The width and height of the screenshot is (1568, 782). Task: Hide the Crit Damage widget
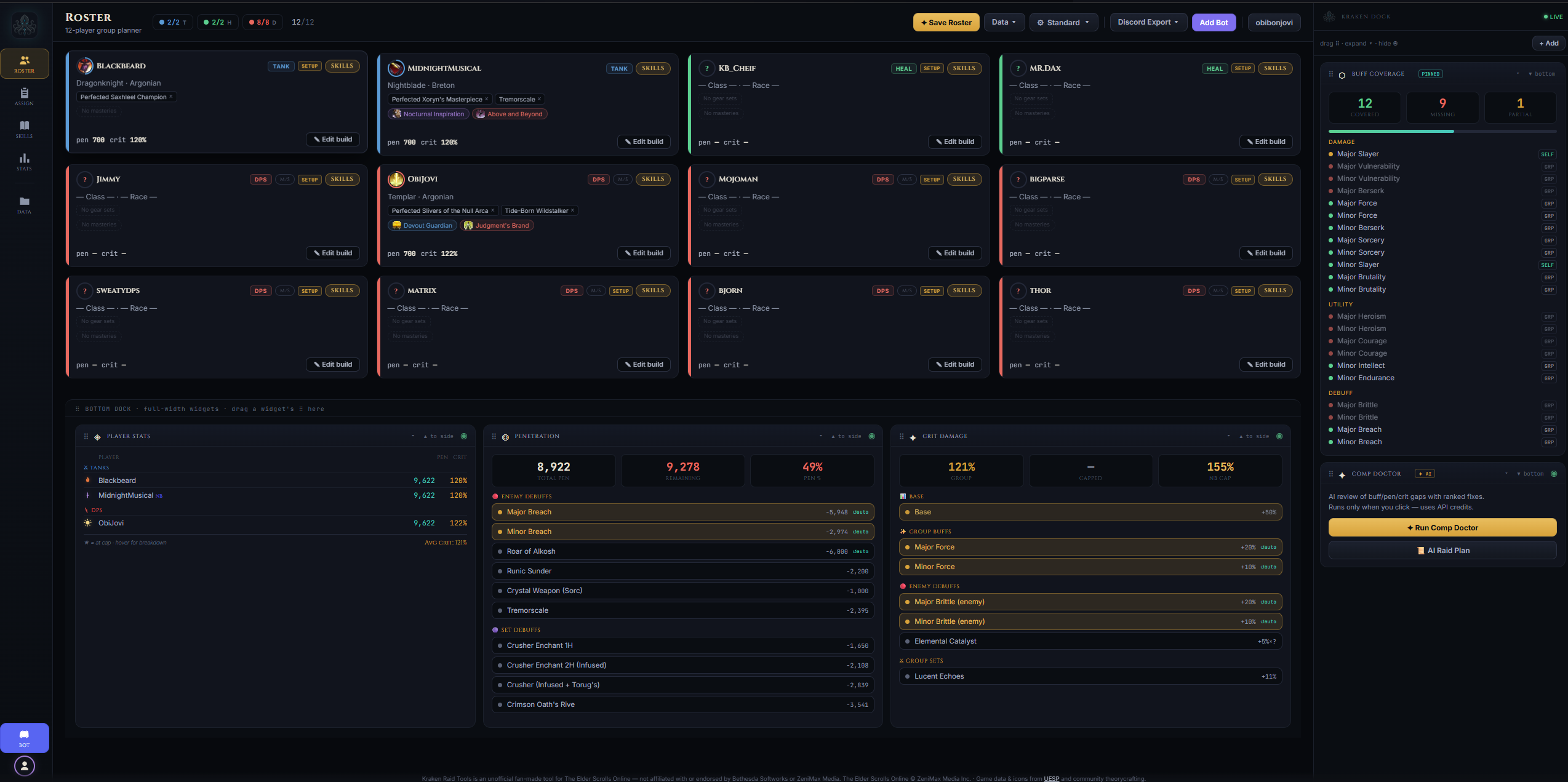[x=1280, y=436]
